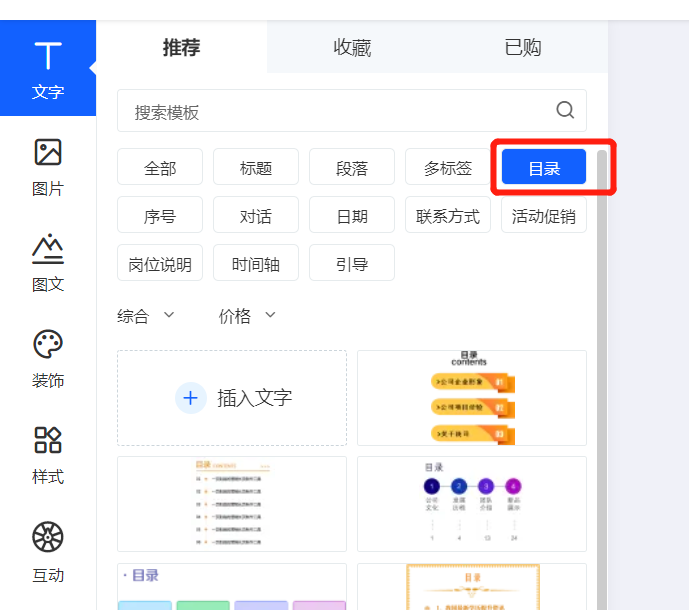Open the 图文 graphics sidebar icon
This screenshot has width=689, height=610.
pyautogui.click(x=48, y=249)
